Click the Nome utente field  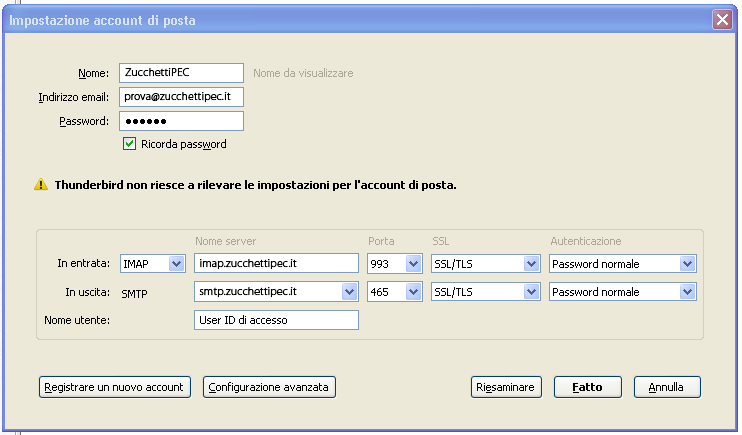click(276, 320)
